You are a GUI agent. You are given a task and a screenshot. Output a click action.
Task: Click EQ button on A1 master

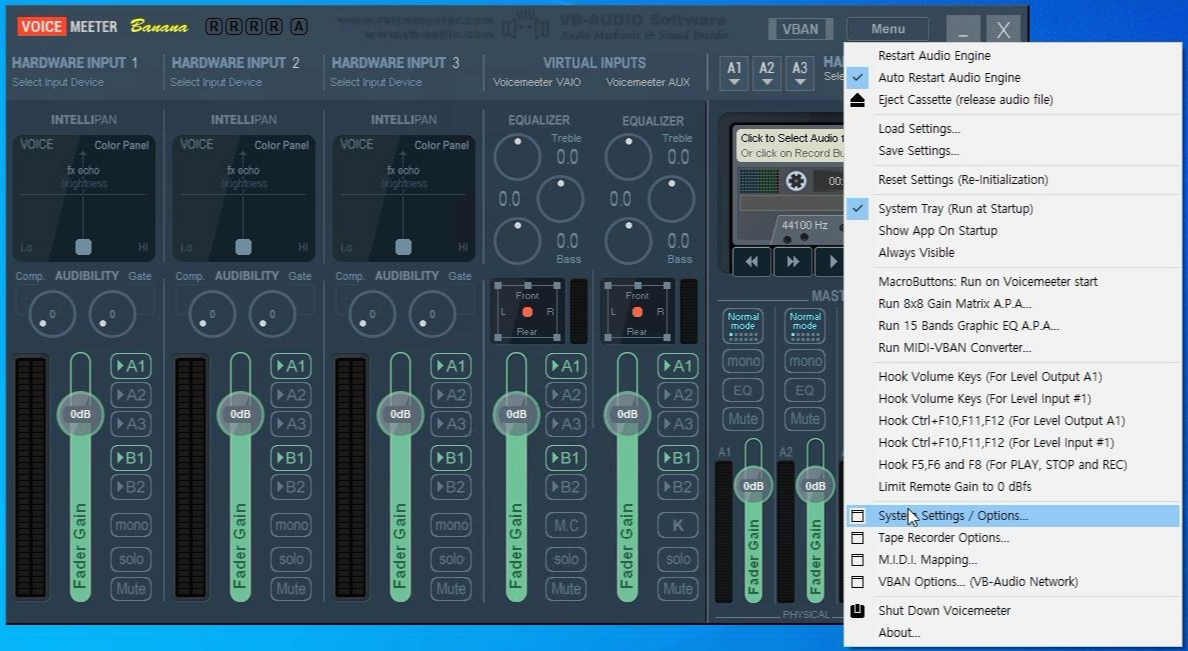click(x=742, y=390)
